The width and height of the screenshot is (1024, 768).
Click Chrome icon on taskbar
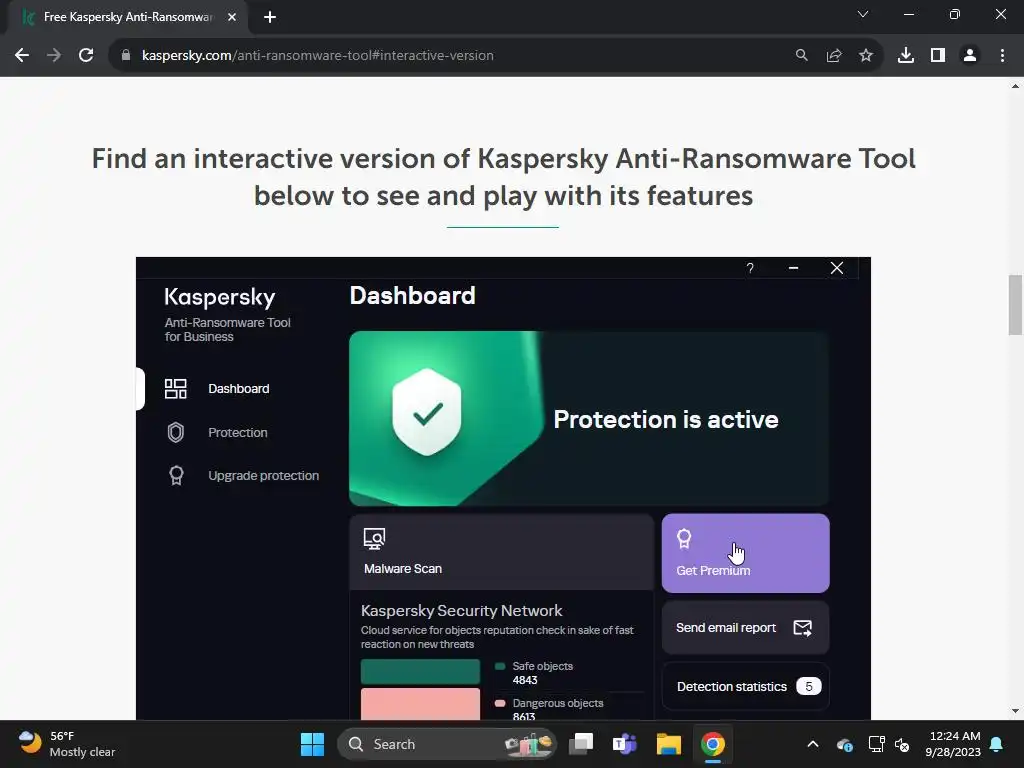coord(712,744)
